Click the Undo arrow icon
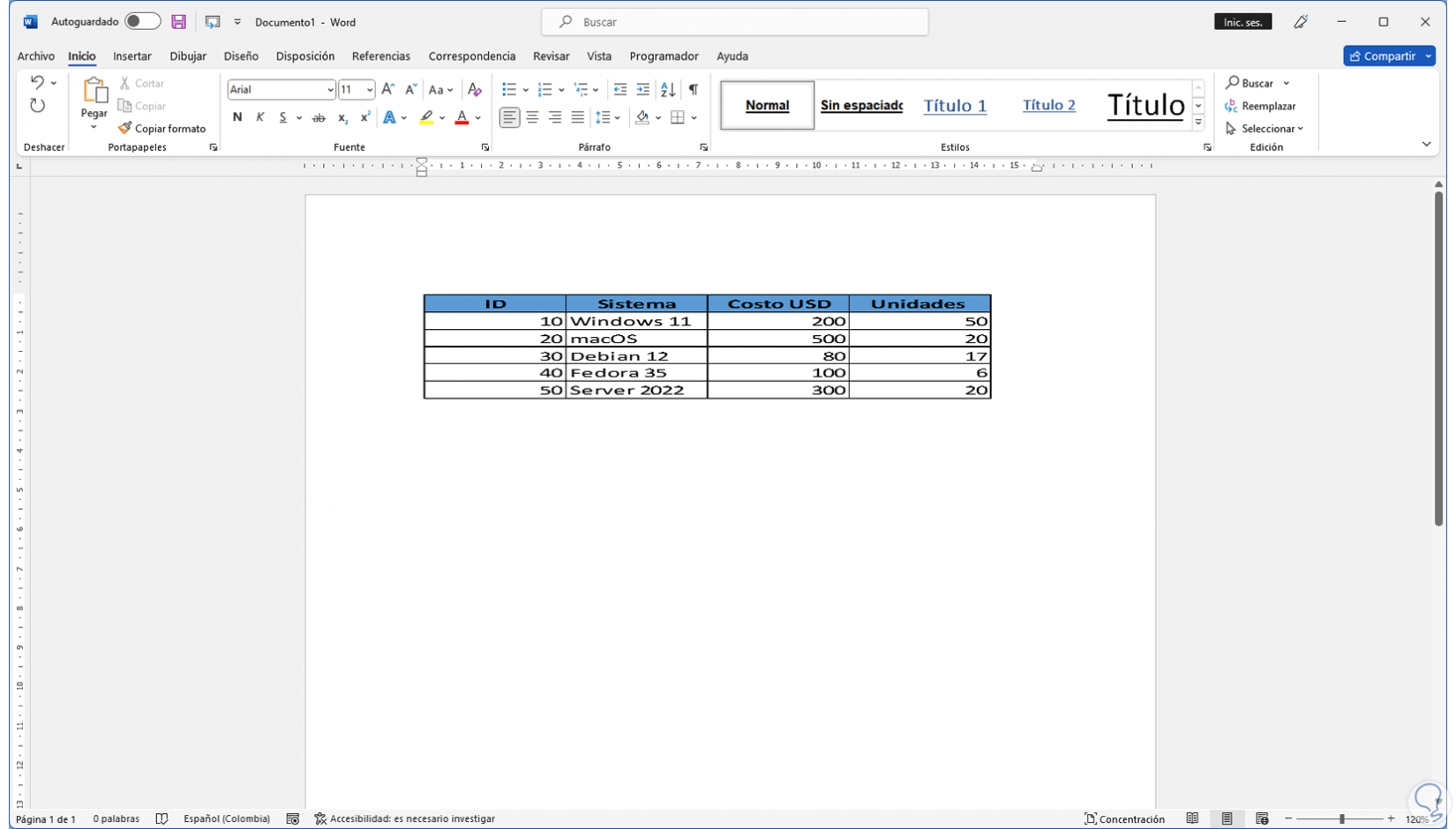 tap(37, 82)
